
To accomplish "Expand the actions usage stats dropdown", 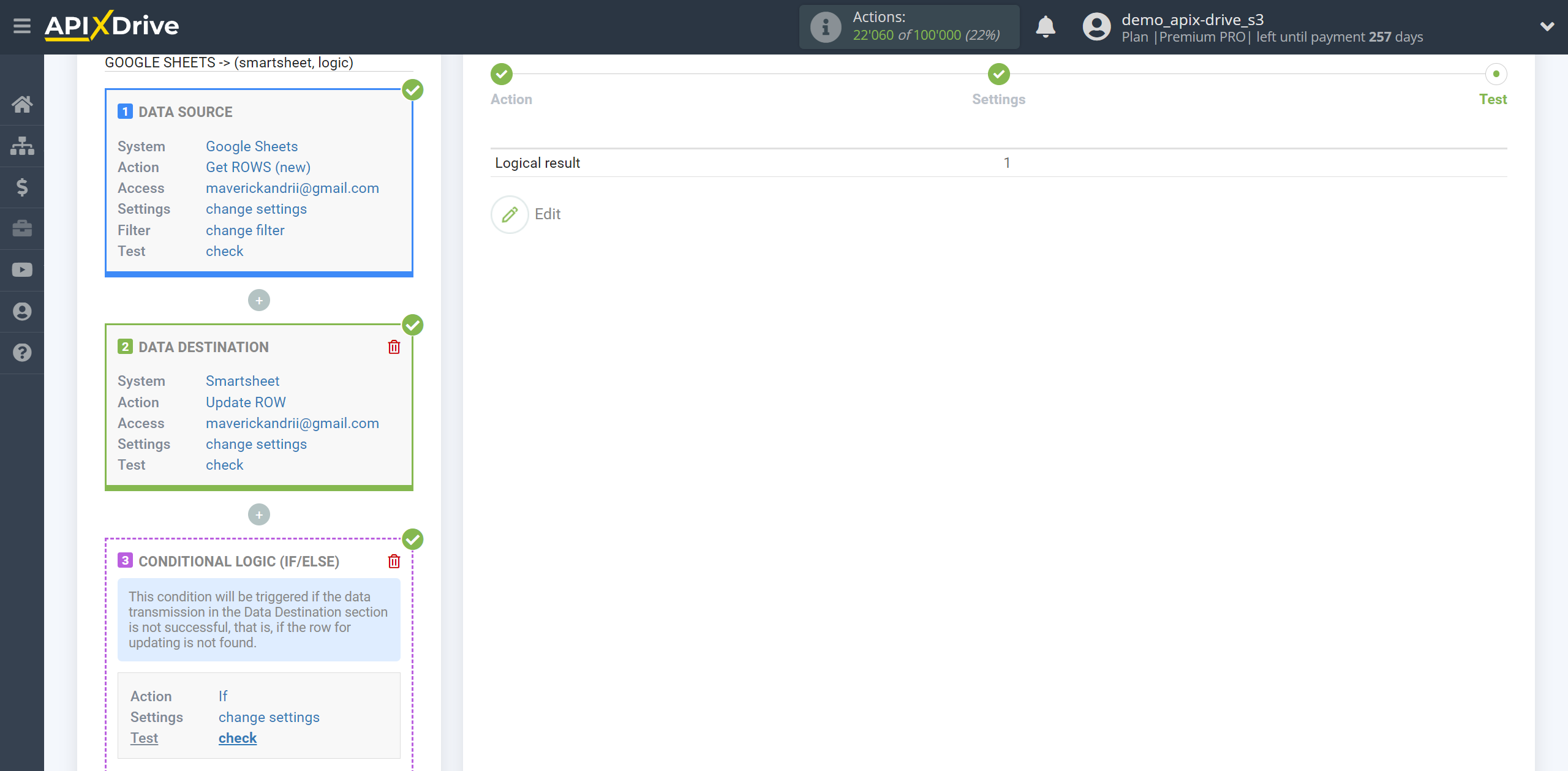I will [908, 26].
